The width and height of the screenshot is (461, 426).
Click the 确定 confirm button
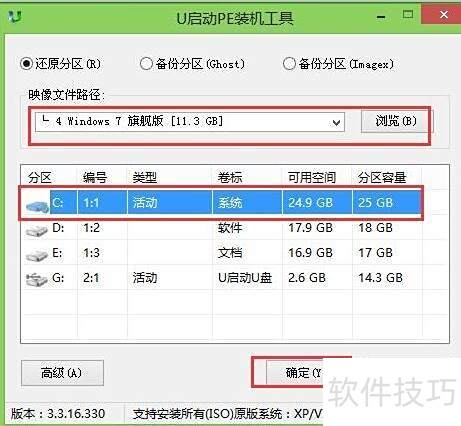295,372
